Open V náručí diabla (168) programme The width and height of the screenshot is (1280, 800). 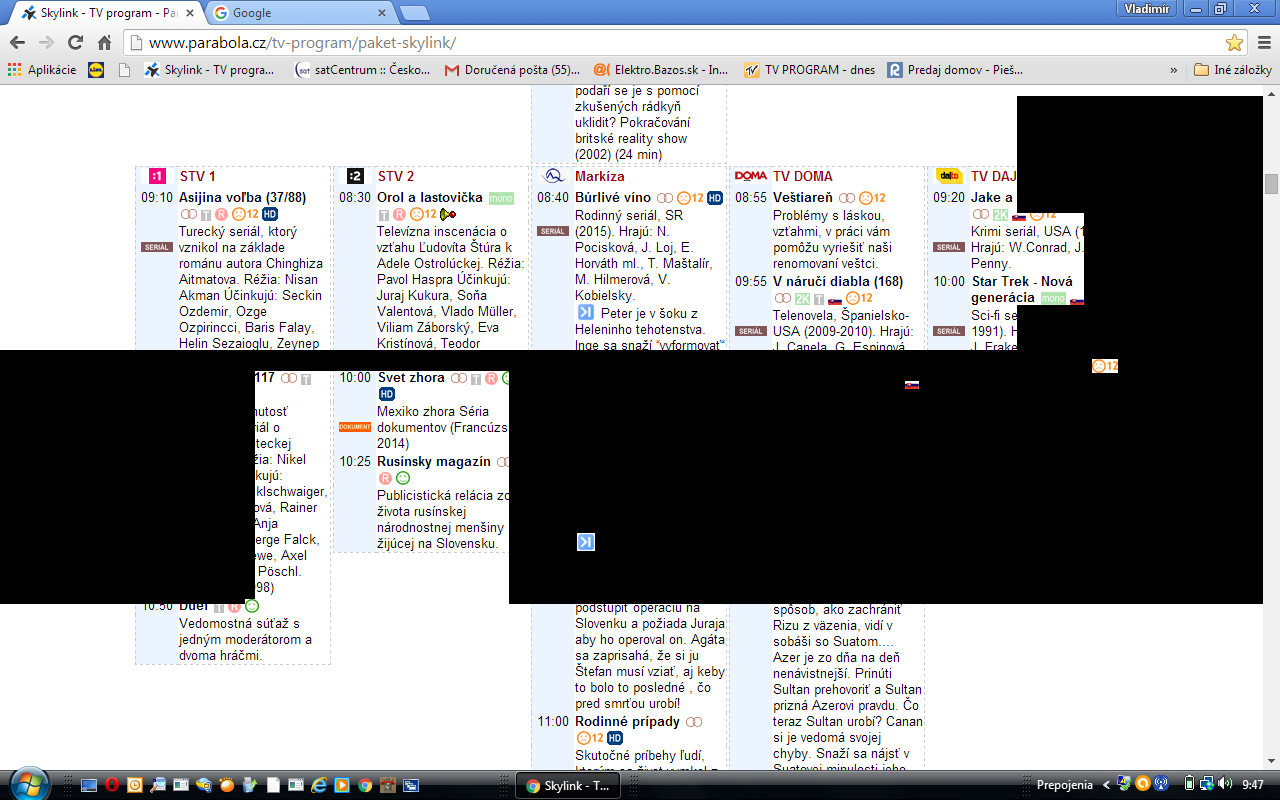click(838, 282)
